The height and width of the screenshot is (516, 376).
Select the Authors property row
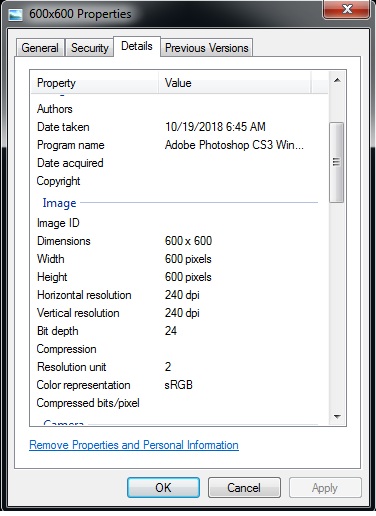(x=179, y=109)
